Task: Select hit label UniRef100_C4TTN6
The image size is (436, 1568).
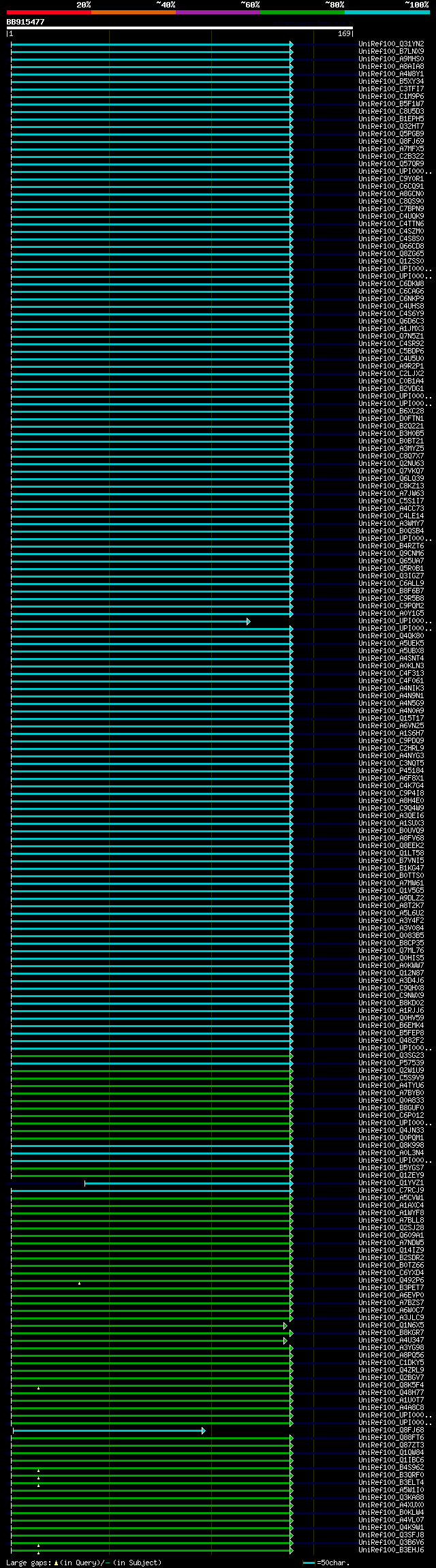Action: (391, 224)
